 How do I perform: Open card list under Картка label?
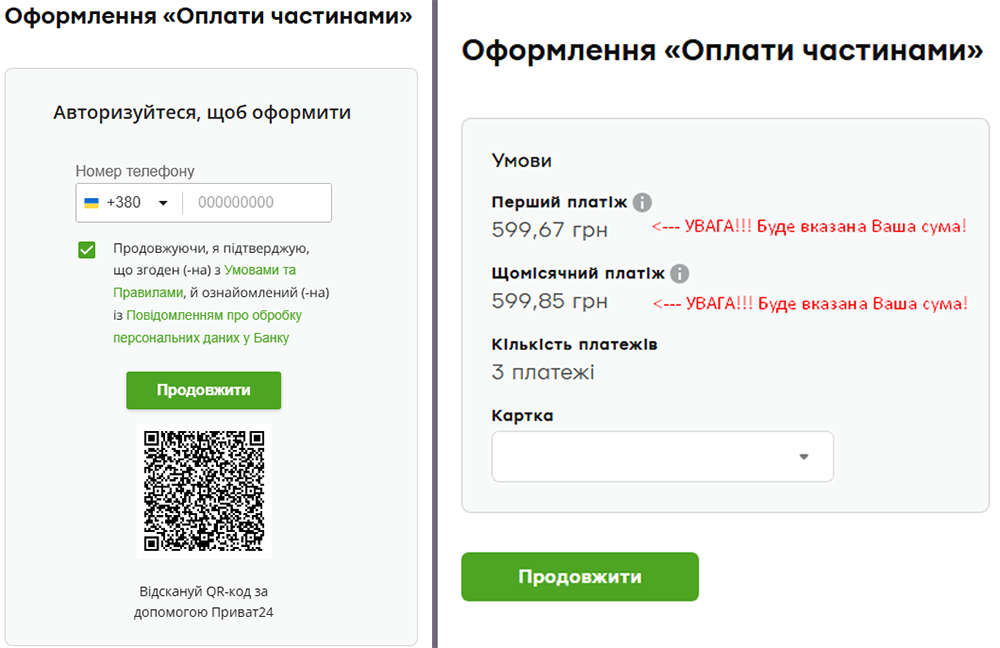[x=662, y=456]
